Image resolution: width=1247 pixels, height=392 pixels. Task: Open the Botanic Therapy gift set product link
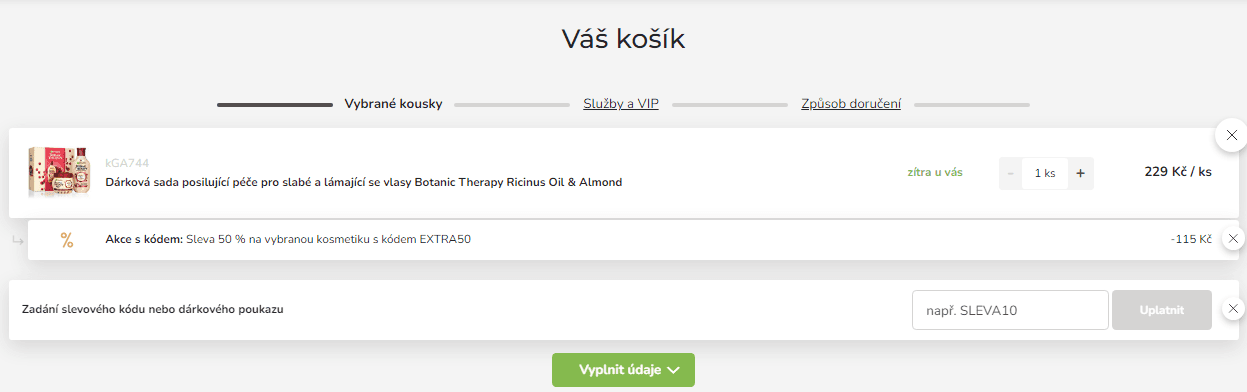(x=364, y=182)
